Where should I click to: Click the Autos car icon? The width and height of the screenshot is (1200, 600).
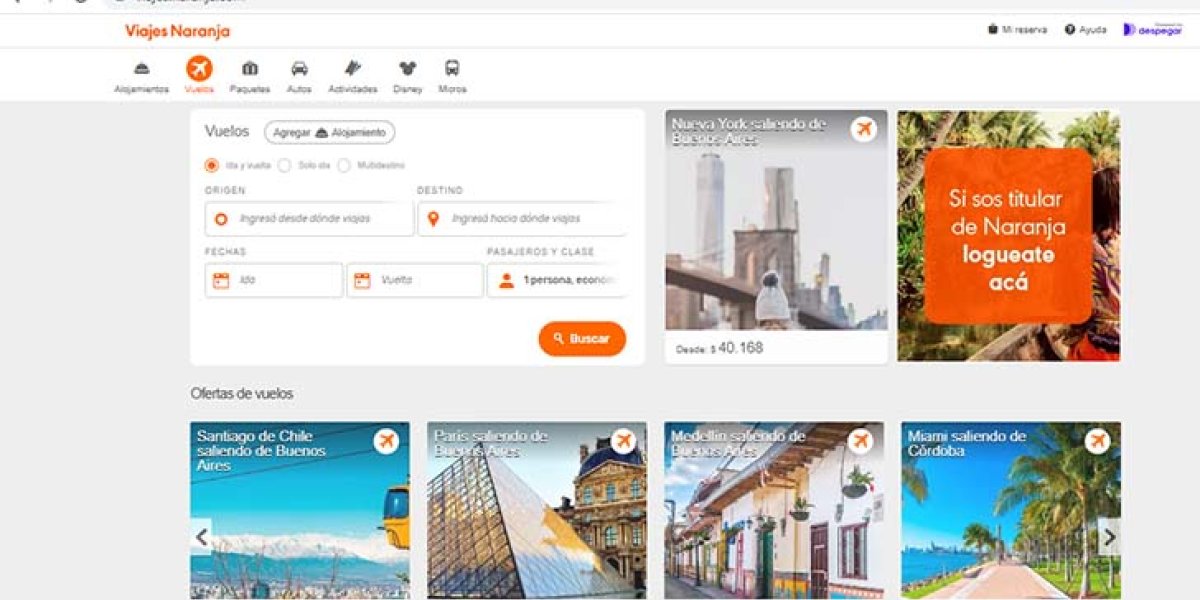pos(299,69)
